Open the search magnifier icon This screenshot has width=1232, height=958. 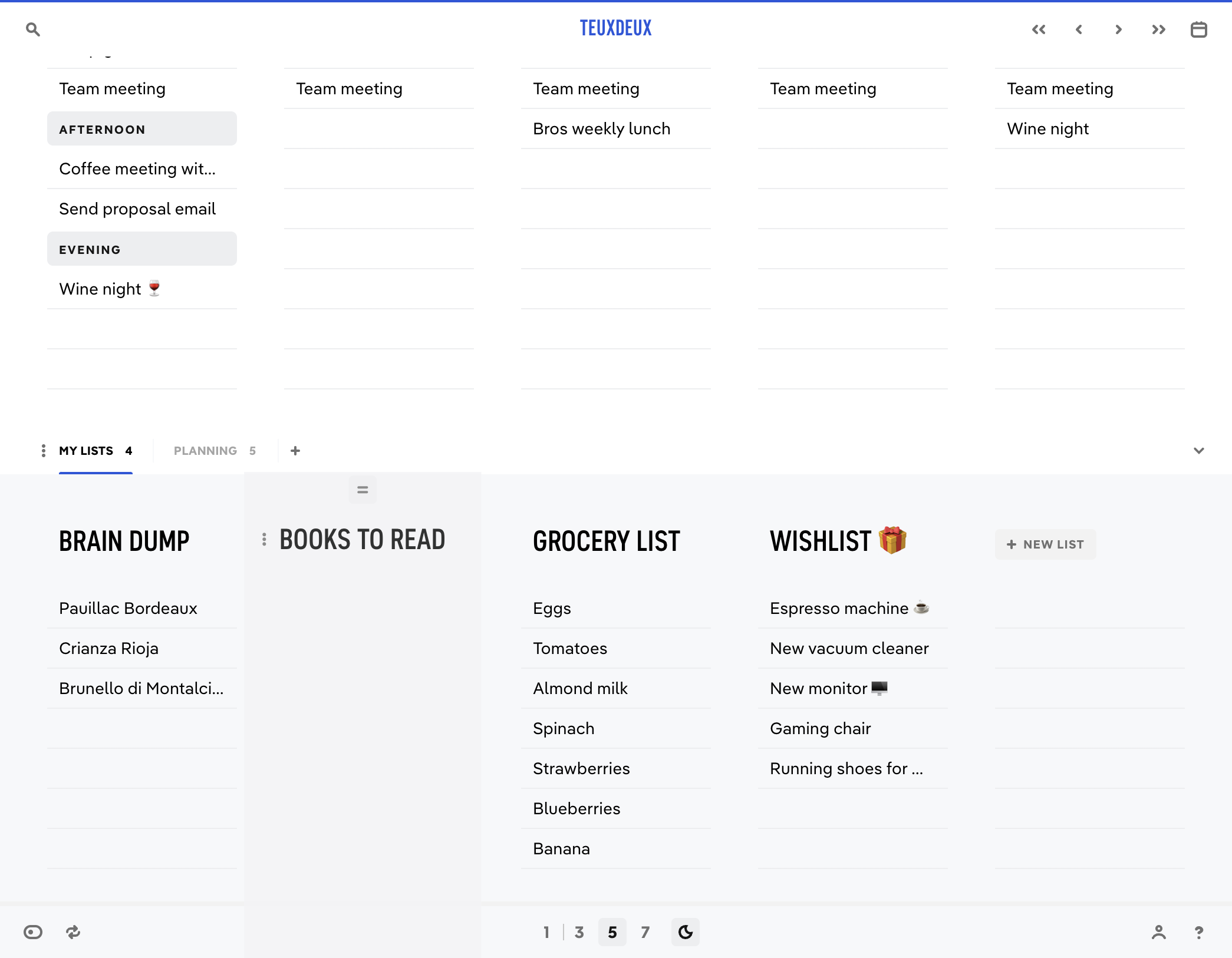33,29
